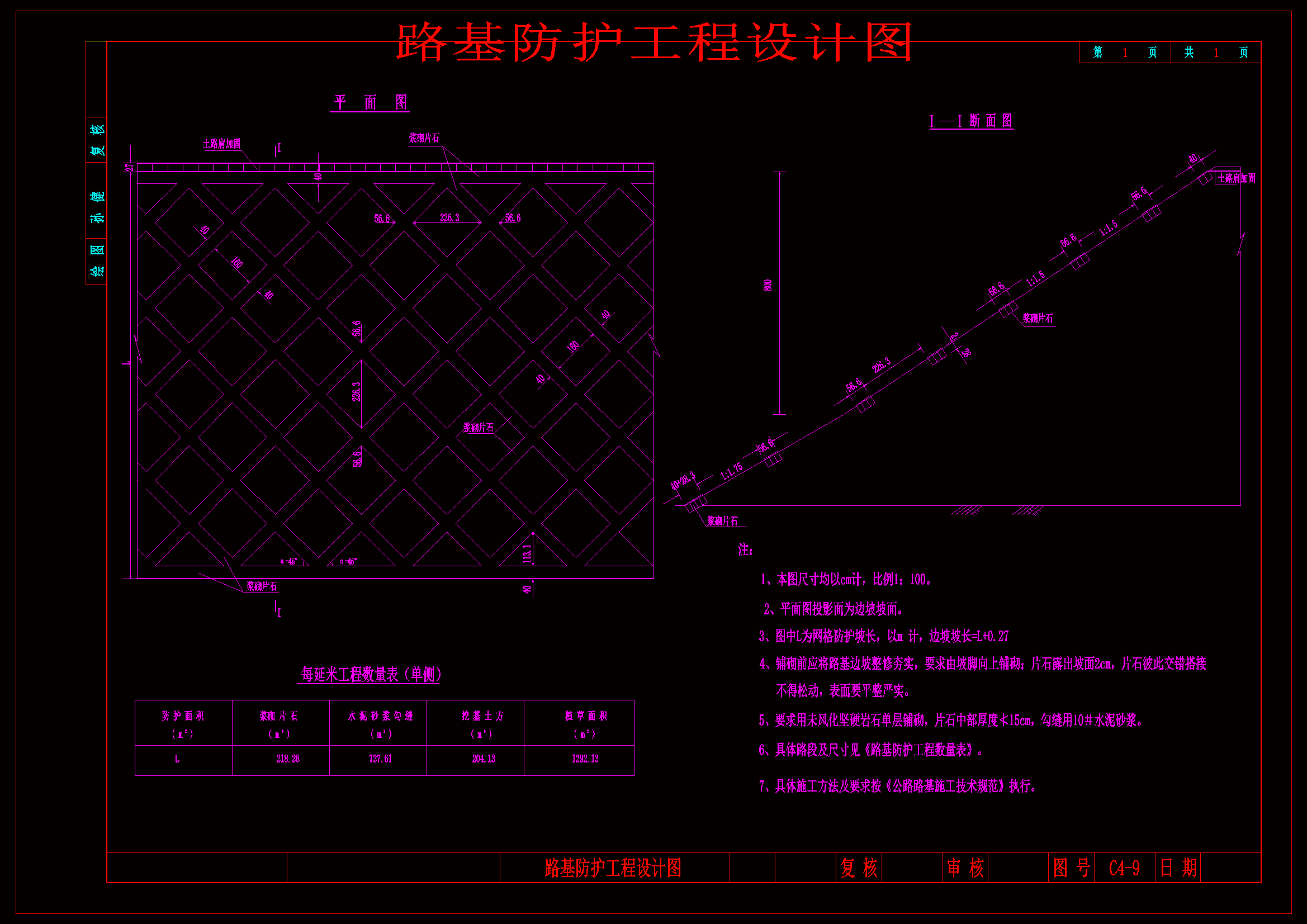Click the 每延米工程数量表 table title
This screenshot has height=924, width=1307.
pyautogui.click(x=371, y=675)
